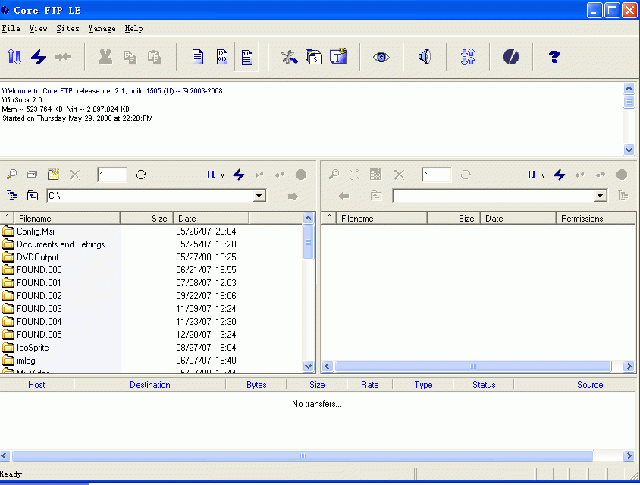Open the Site Manager connect icon
The height and width of the screenshot is (485, 640).
point(14,57)
